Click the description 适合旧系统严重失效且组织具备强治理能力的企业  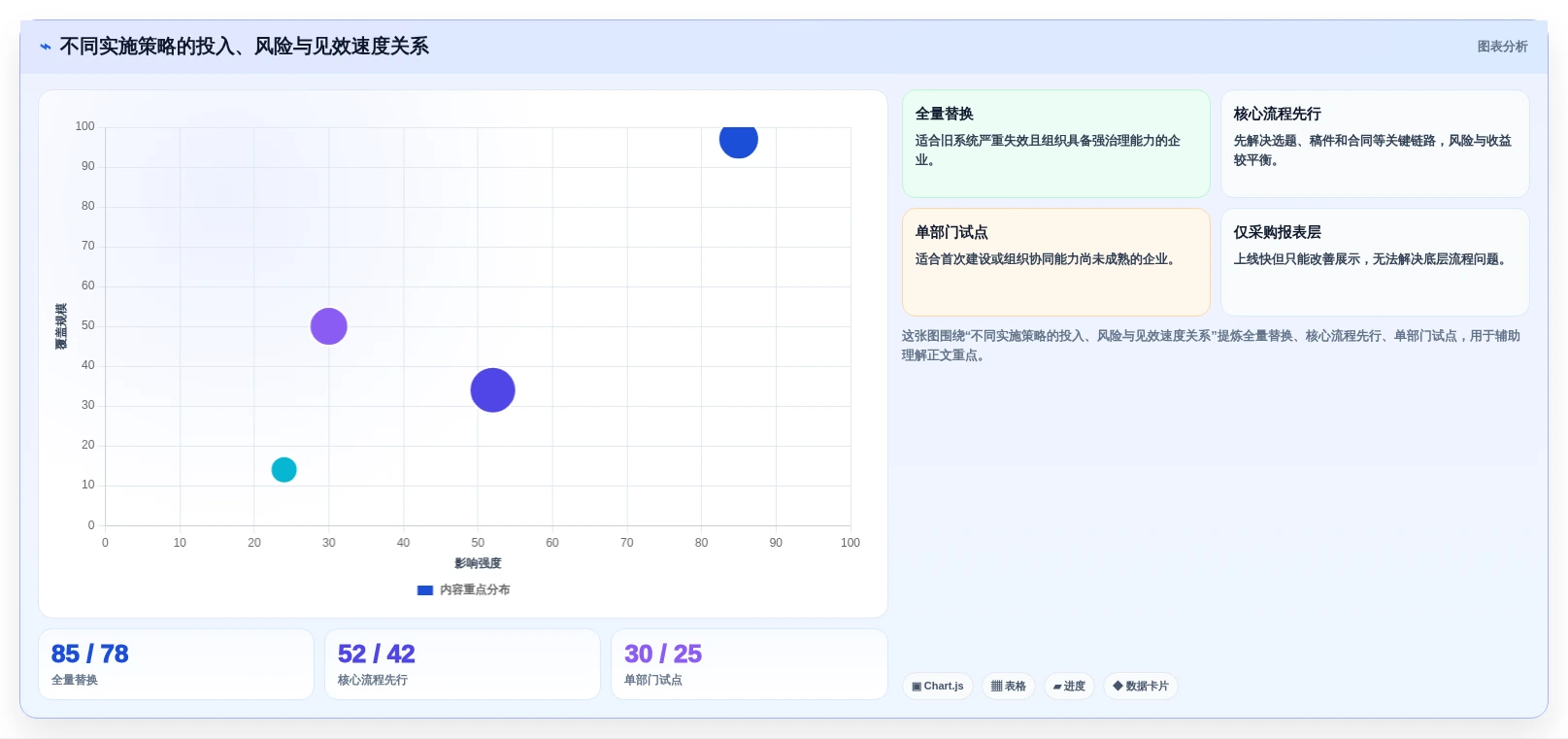click(1048, 151)
